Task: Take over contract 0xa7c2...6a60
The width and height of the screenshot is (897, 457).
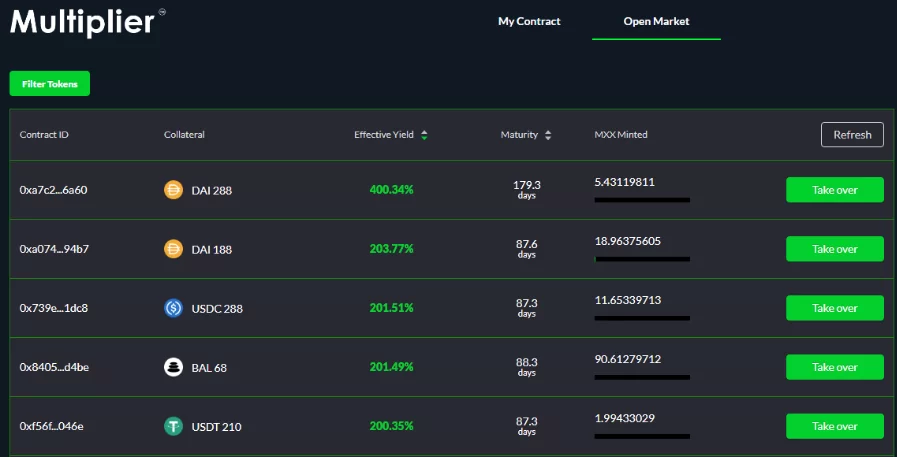Action: 834,190
